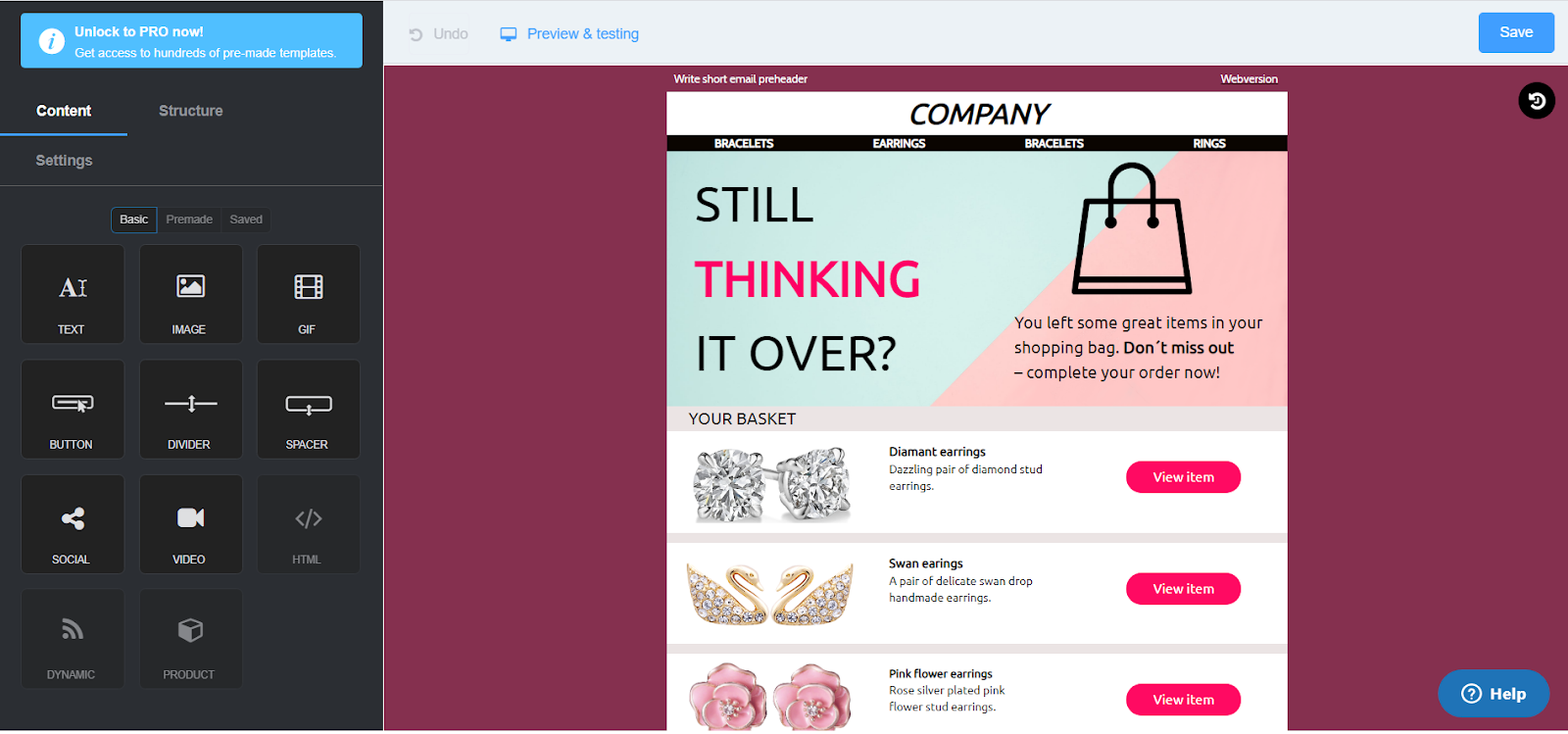Show Saved blocks
Screen dimensions: 1568x734
click(246, 220)
